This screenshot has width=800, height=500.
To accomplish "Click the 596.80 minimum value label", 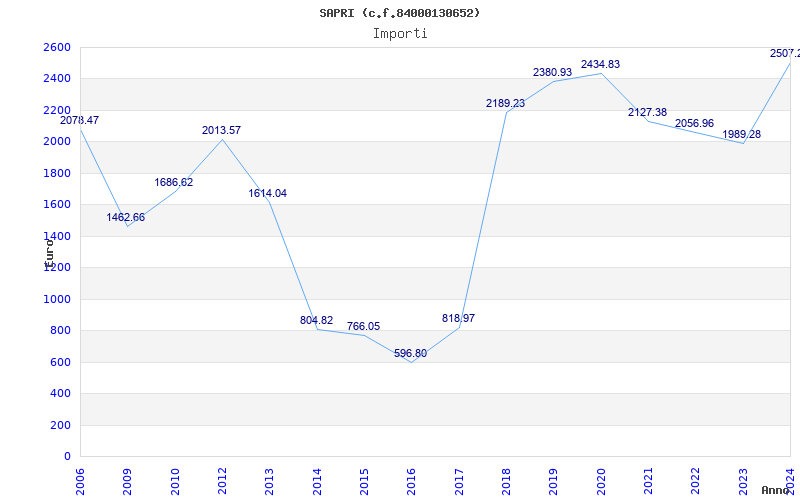I will (x=410, y=354).
